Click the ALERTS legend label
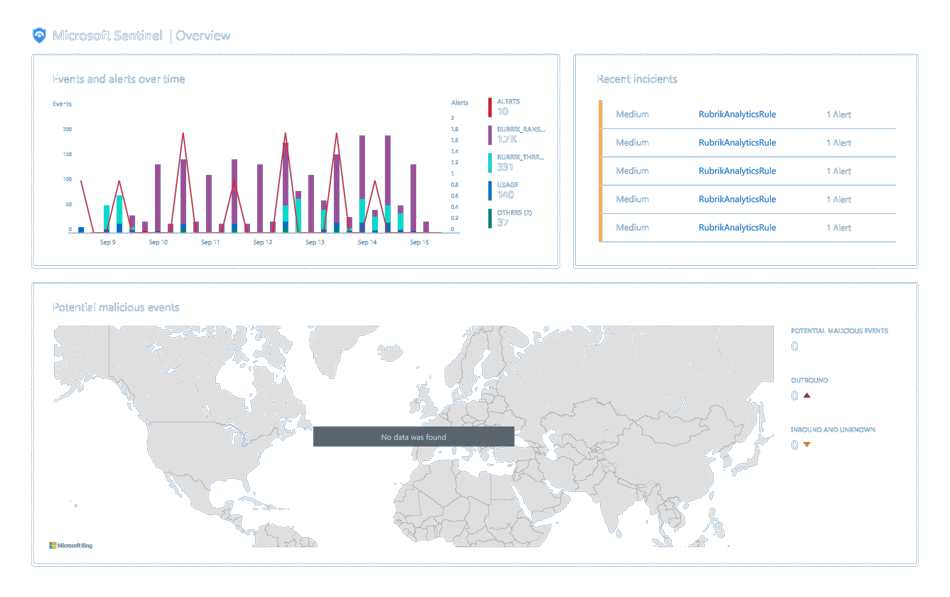 (508, 101)
